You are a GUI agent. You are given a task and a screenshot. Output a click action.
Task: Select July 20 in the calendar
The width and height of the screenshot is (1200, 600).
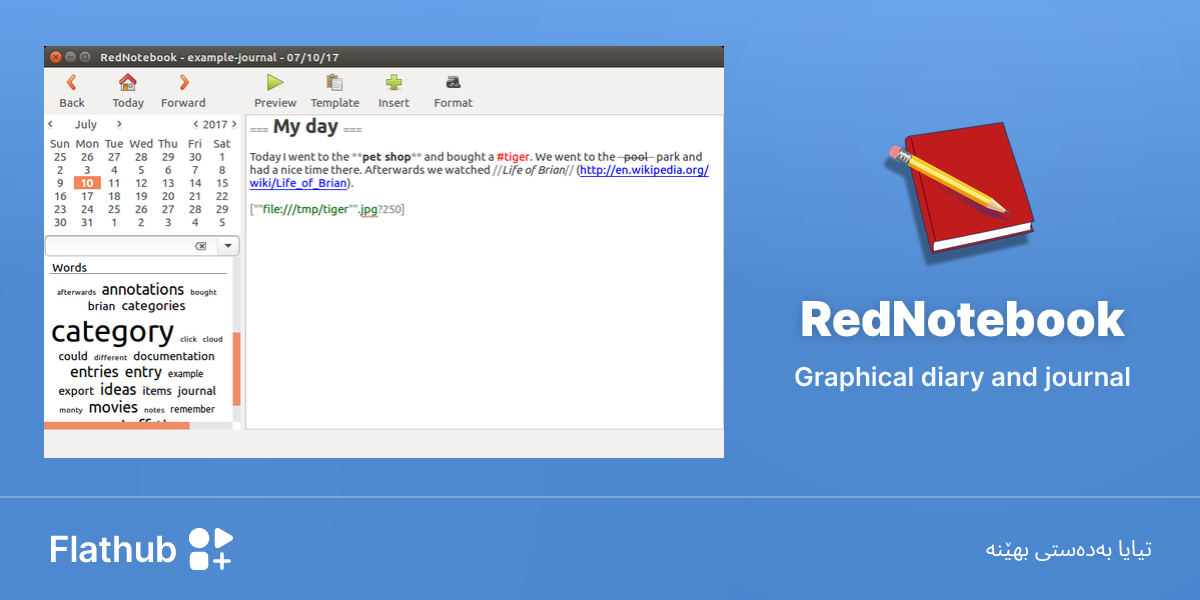[x=168, y=196]
